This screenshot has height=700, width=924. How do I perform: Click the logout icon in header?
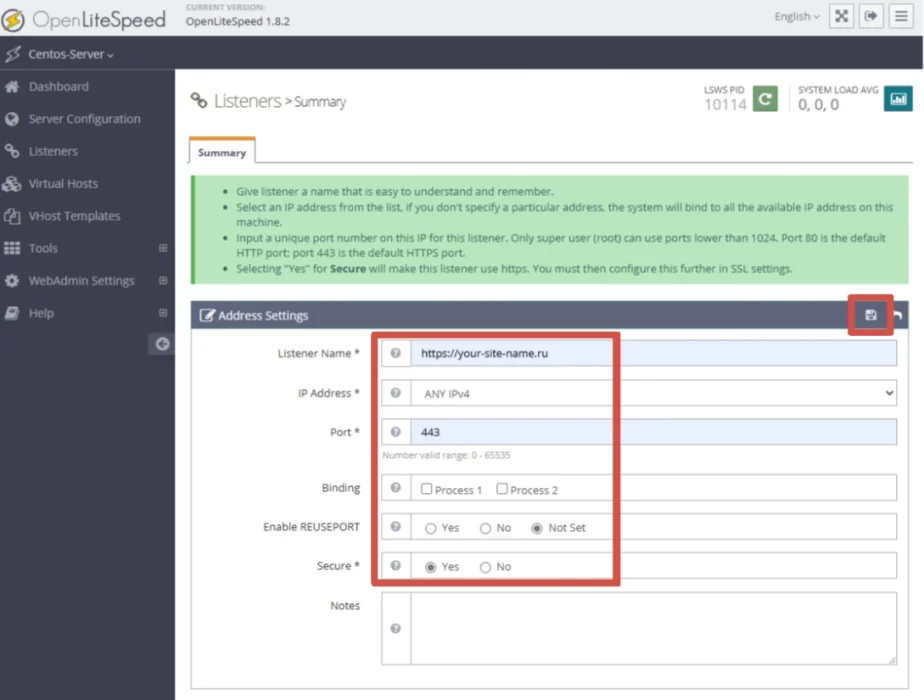871,16
